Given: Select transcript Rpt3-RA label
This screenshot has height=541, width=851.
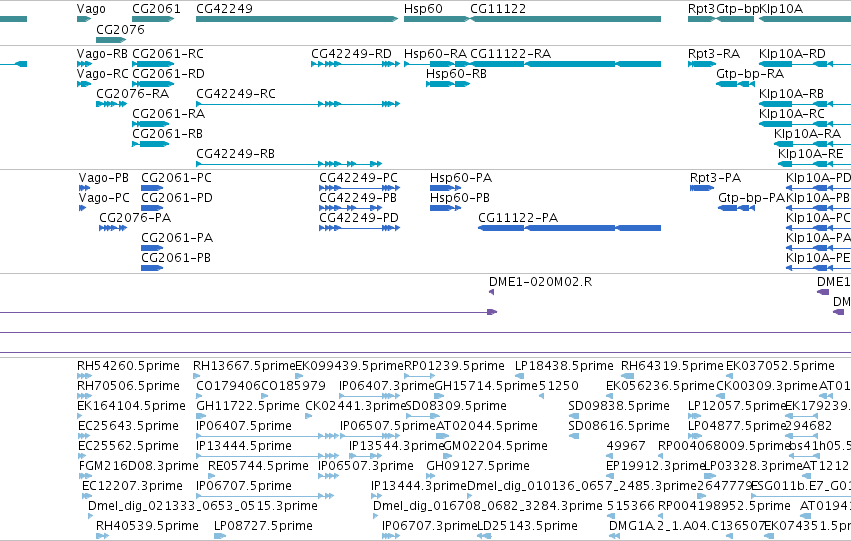Looking at the screenshot, I should click(714, 54).
